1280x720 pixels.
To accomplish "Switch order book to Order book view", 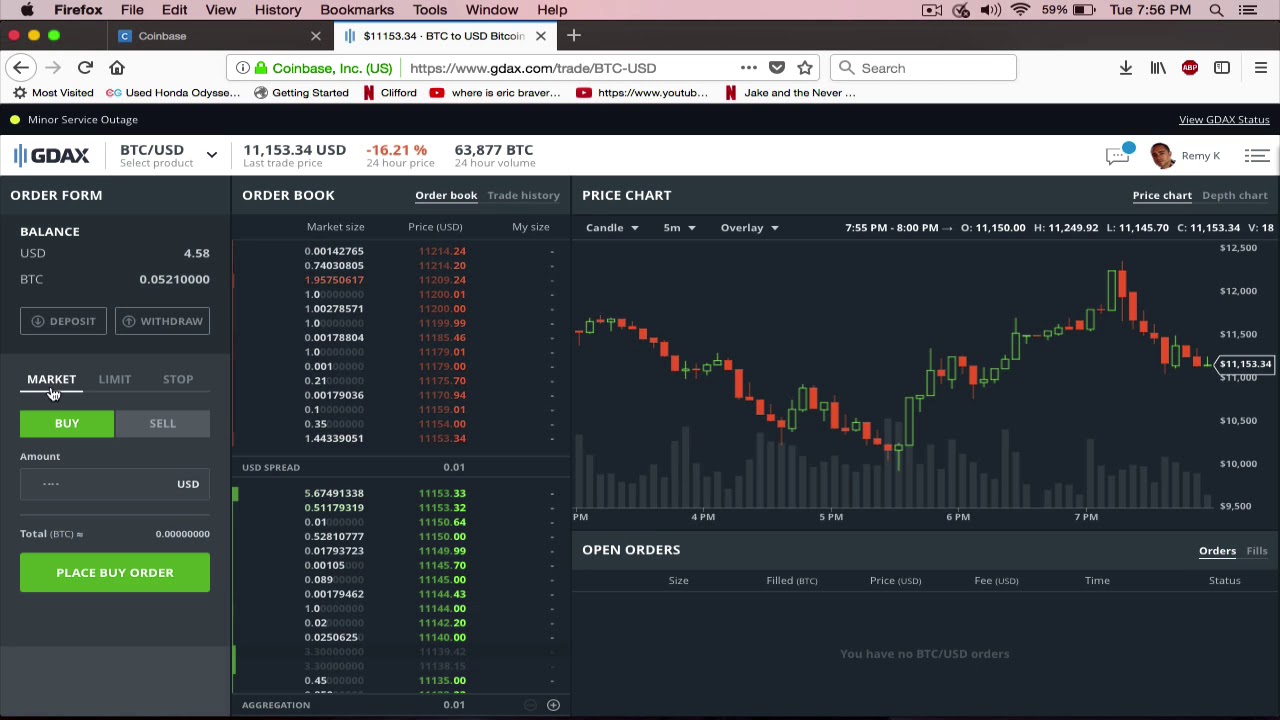I will tap(446, 195).
